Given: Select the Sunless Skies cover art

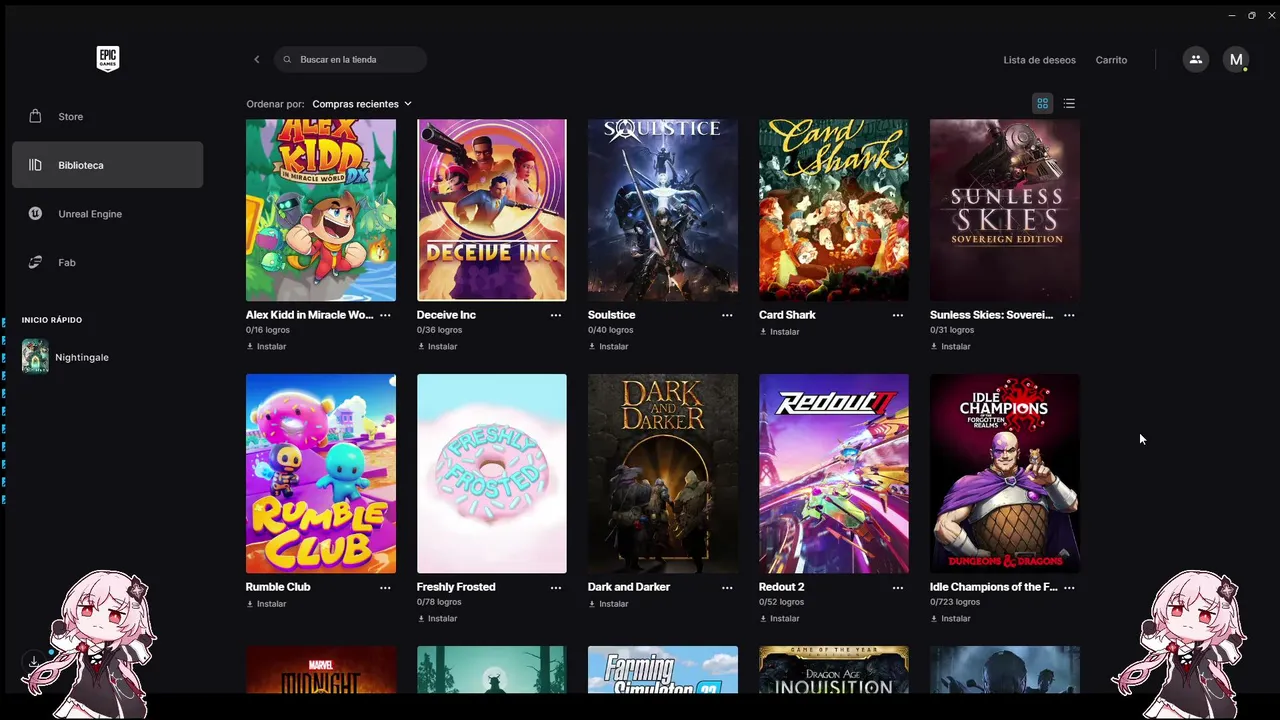Looking at the screenshot, I should click(1005, 210).
